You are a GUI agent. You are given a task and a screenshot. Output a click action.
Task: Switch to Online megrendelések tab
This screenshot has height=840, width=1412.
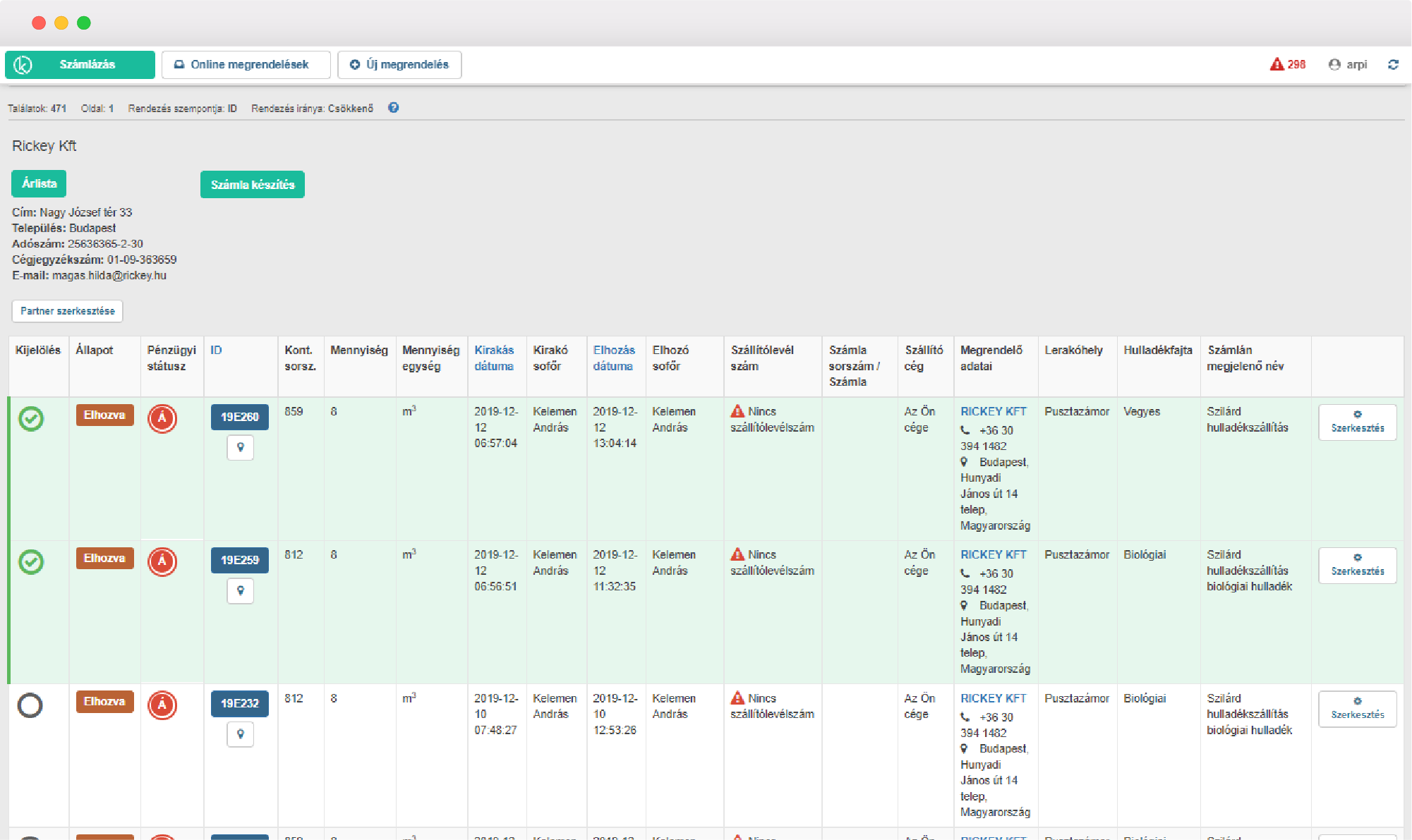point(246,64)
